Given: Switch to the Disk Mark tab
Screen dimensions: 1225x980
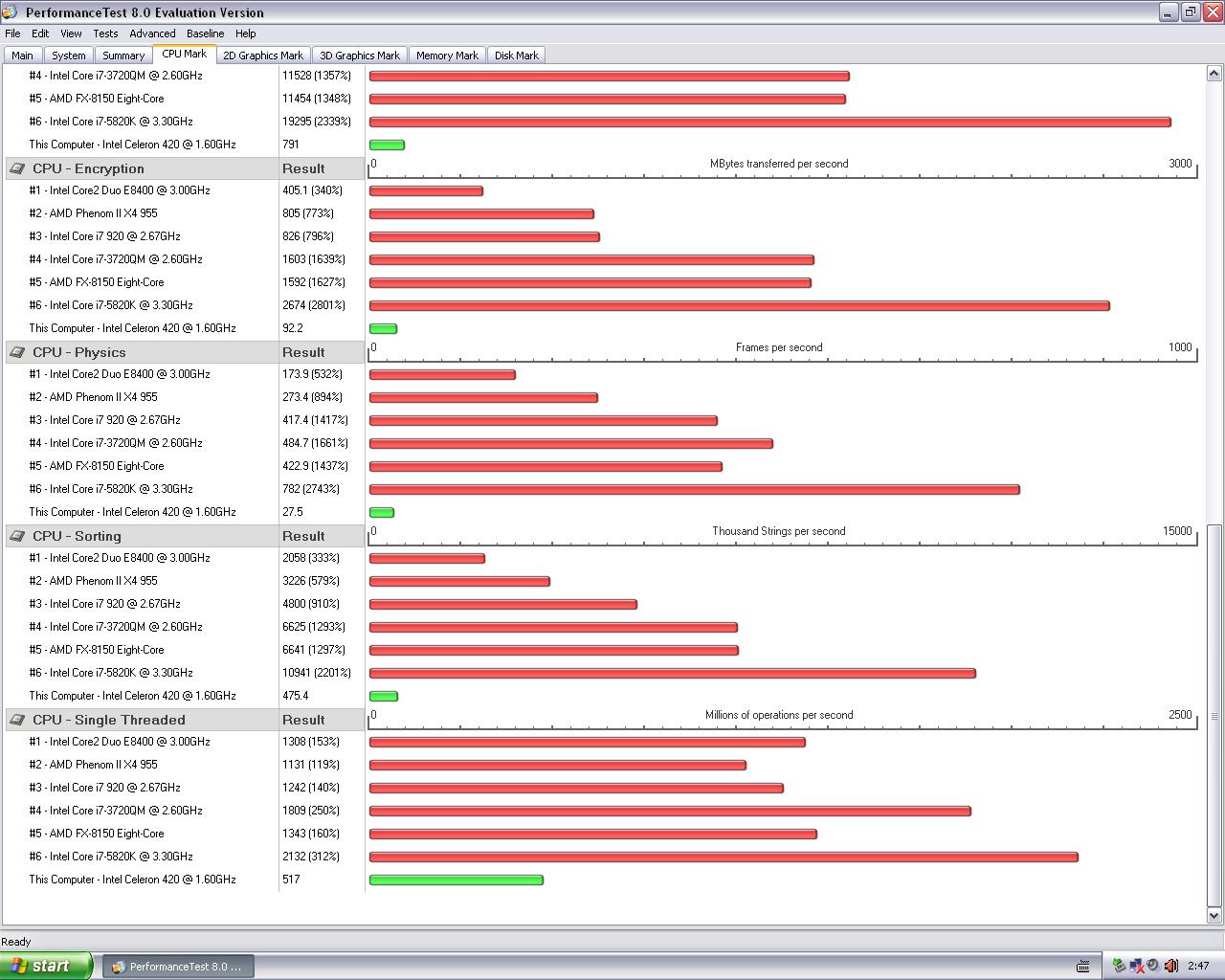Looking at the screenshot, I should tap(517, 56).
